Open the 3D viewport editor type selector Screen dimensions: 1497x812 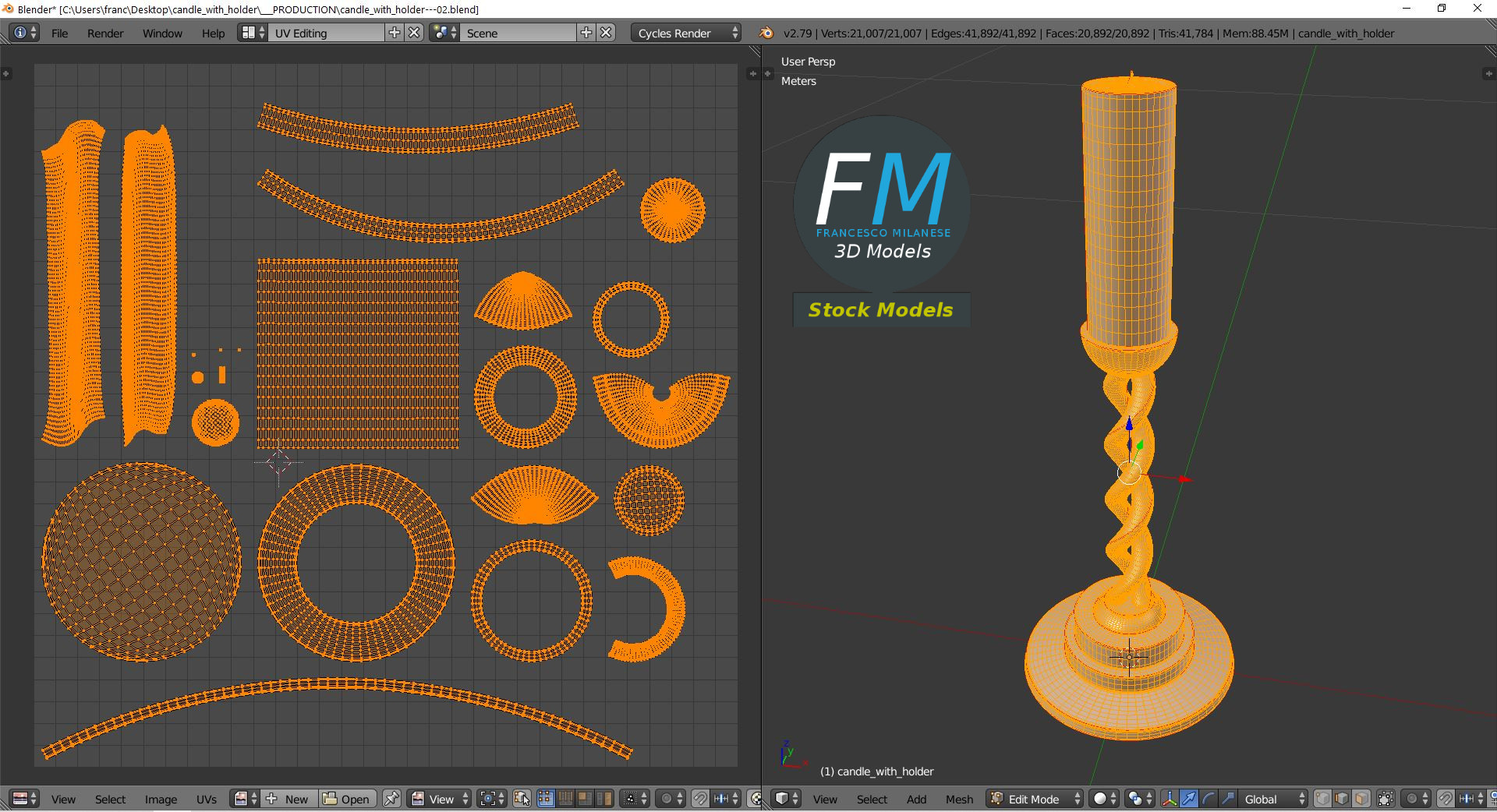(787, 799)
